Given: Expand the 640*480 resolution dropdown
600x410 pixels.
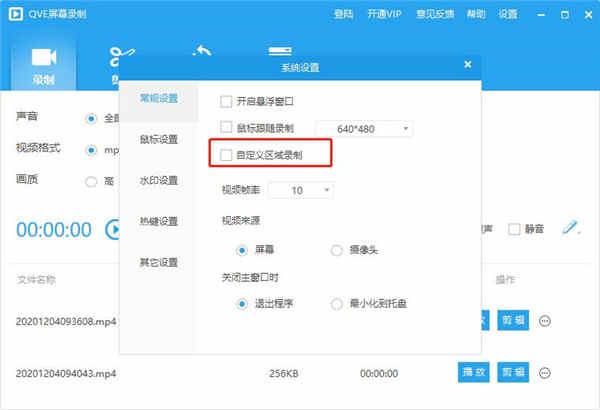Looking at the screenshot, I should [x=364, y=129].
